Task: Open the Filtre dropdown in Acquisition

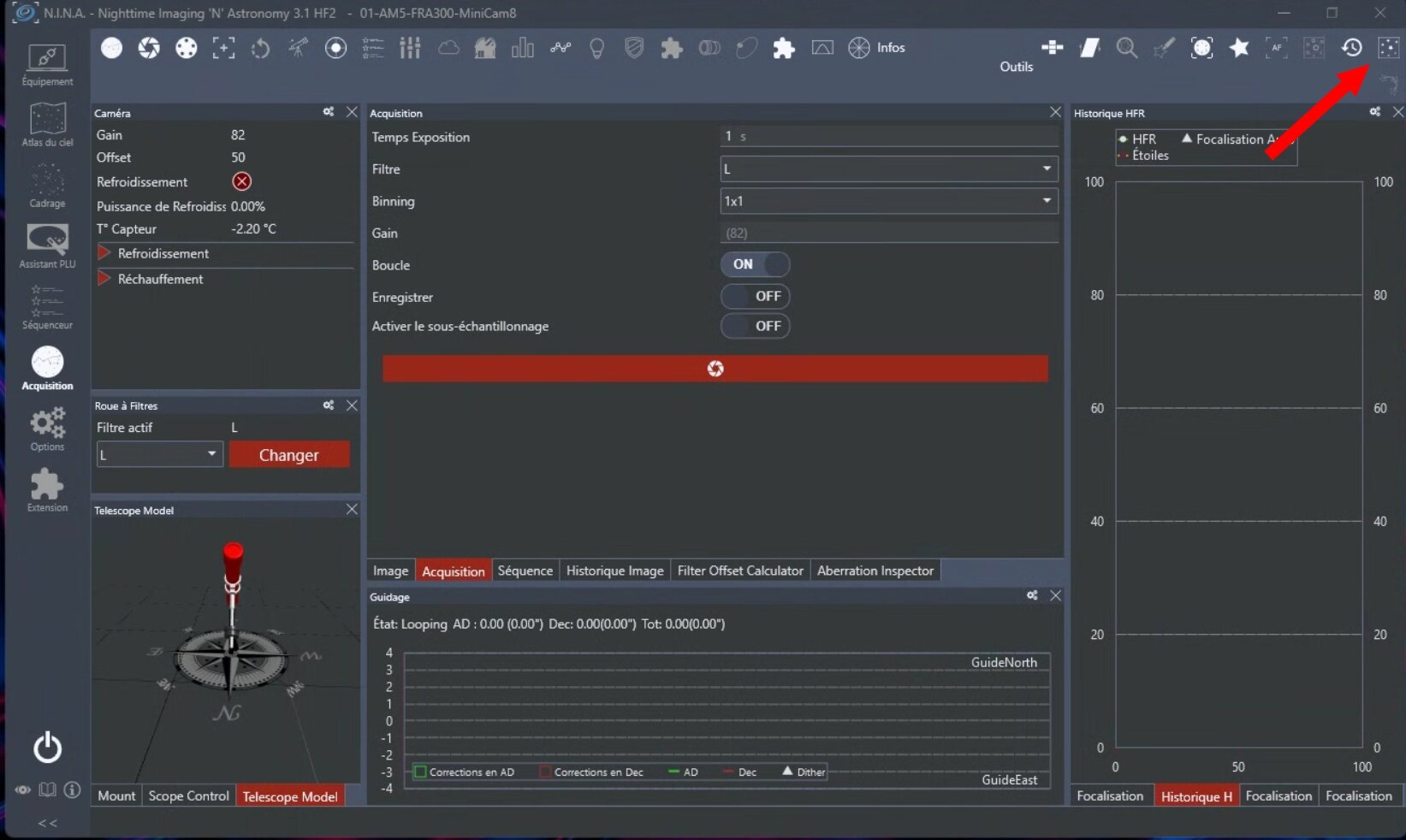Action: click(x=888, y=169)
